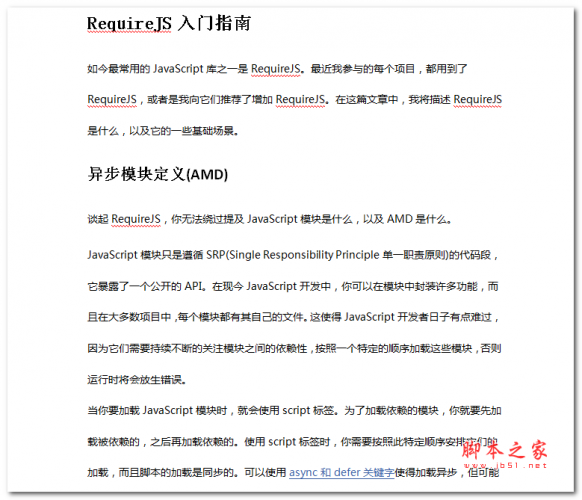
Task: Open the 'async 和 defer 关键字' hyperlink
Action: (341, 472)
